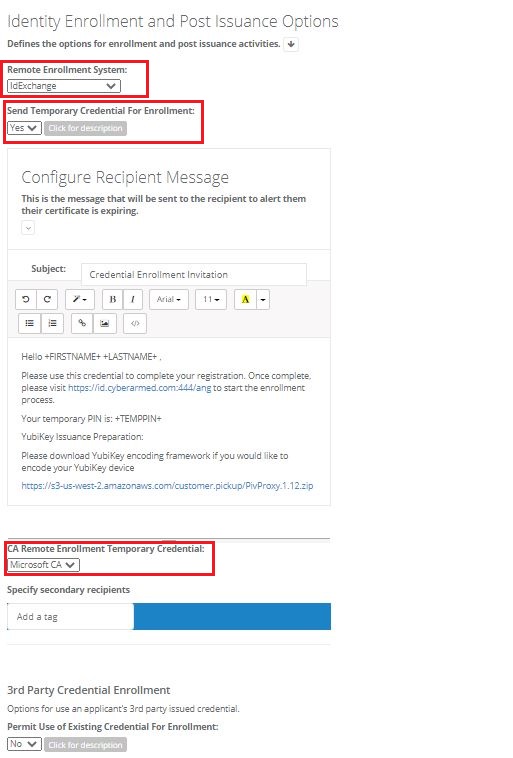Click the Add a tag field
The image size is (513, 758).
[x=71, y=616]
